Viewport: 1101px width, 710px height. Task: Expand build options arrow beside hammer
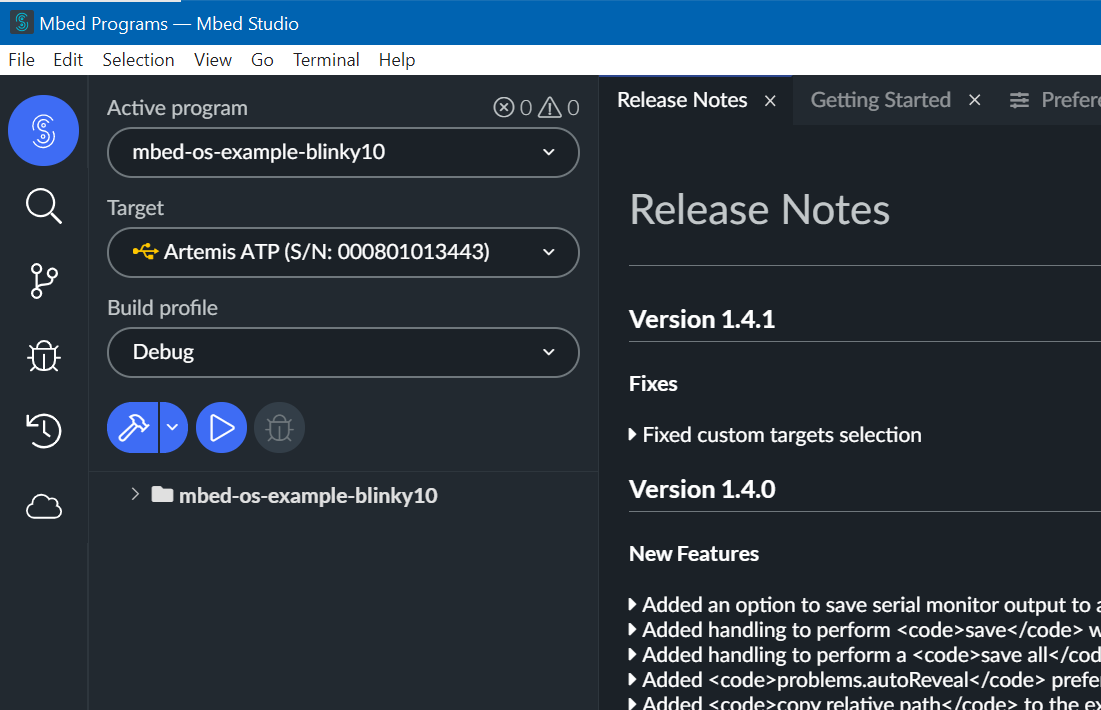tap(173, 428)
